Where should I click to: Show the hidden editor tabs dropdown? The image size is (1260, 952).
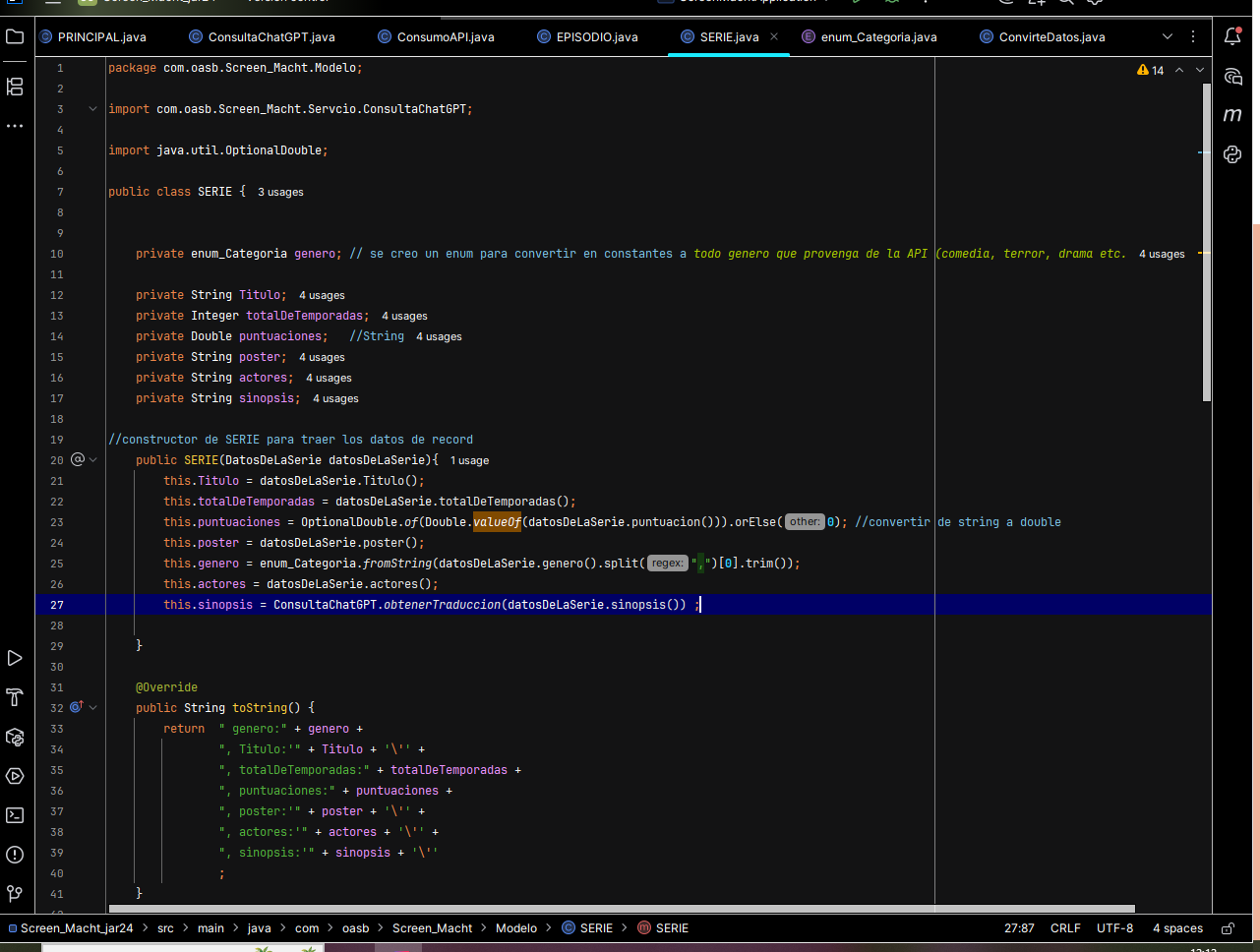click(1168, 36)
